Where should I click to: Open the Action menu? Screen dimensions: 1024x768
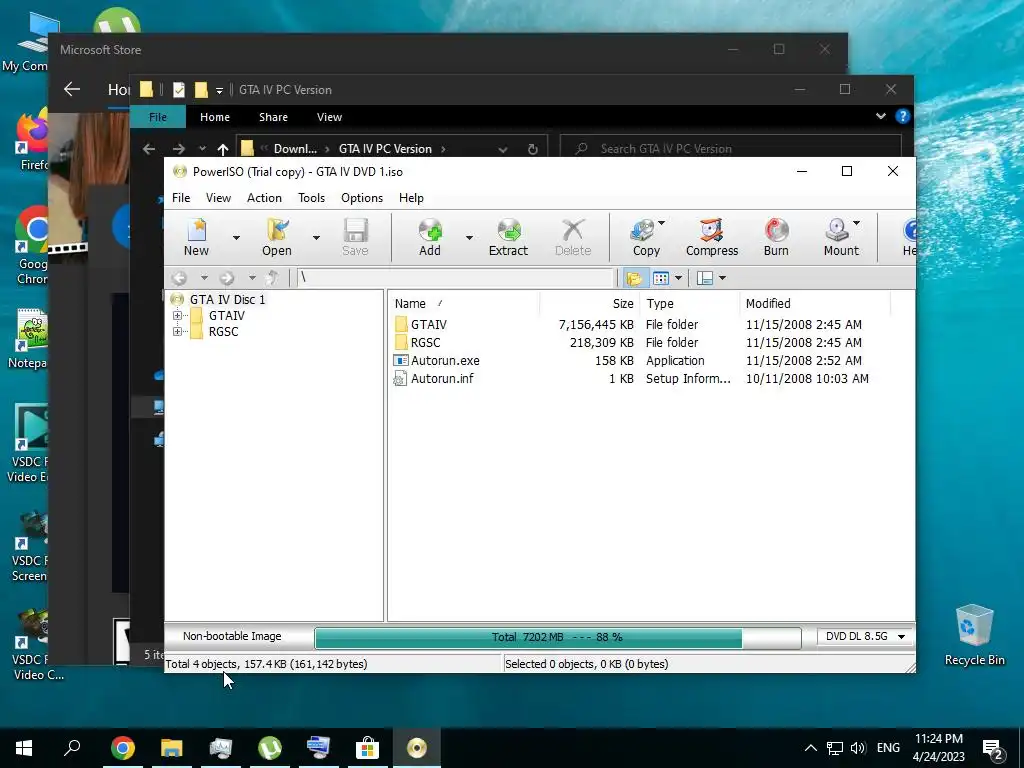264,198
